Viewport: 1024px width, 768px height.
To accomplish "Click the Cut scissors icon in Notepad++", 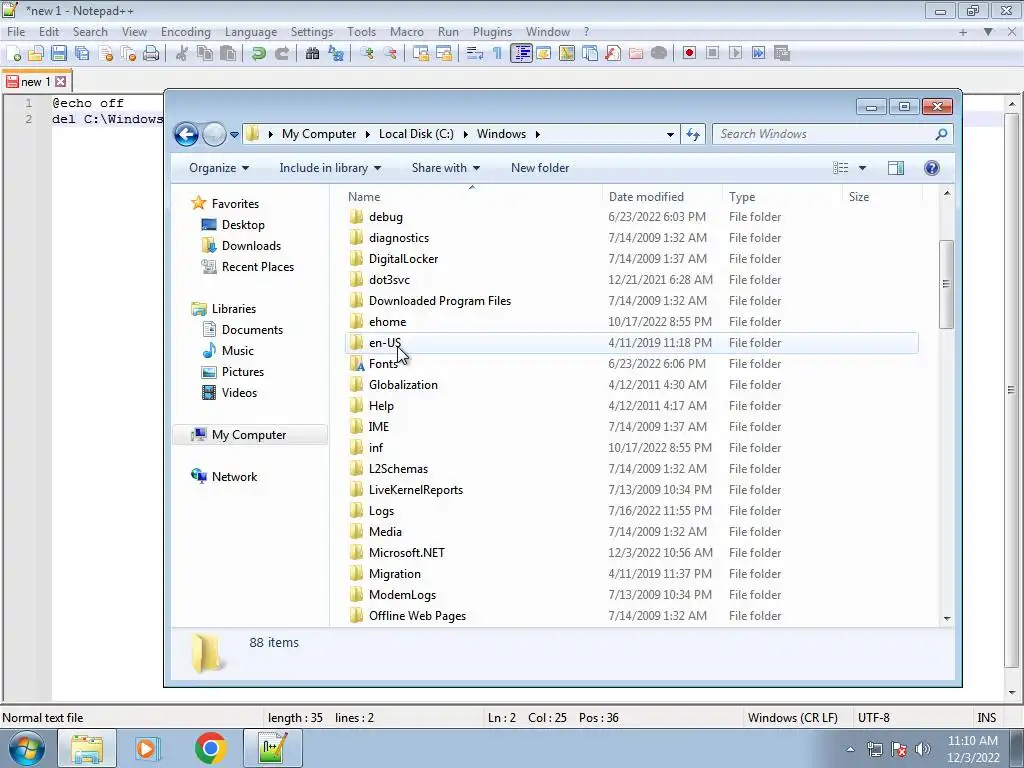I will point(182,54).
